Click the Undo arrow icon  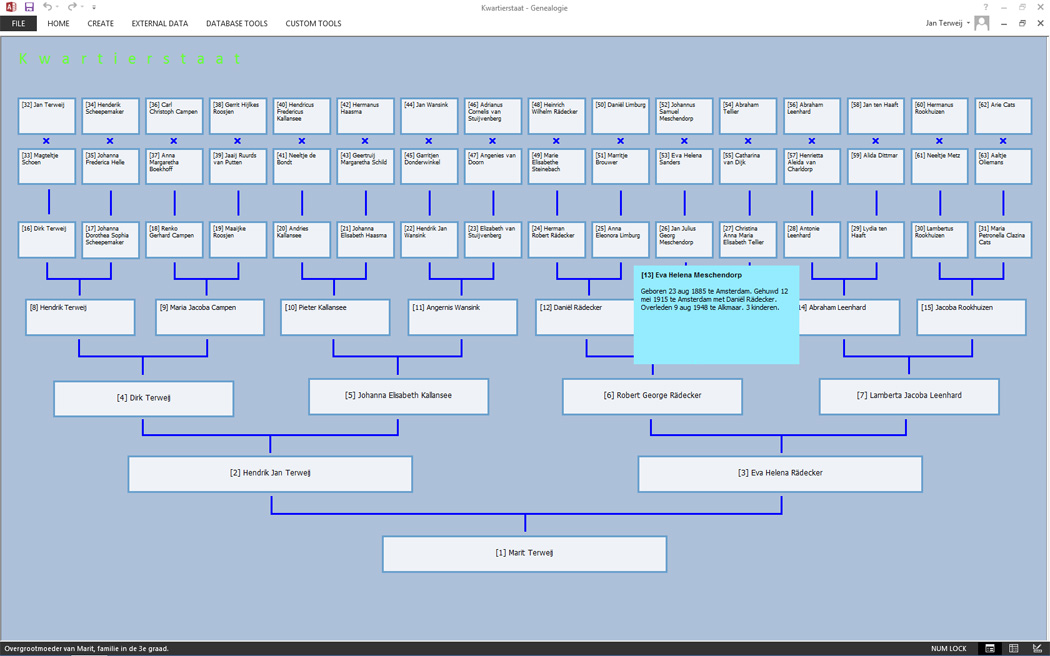tap(46, 7)
